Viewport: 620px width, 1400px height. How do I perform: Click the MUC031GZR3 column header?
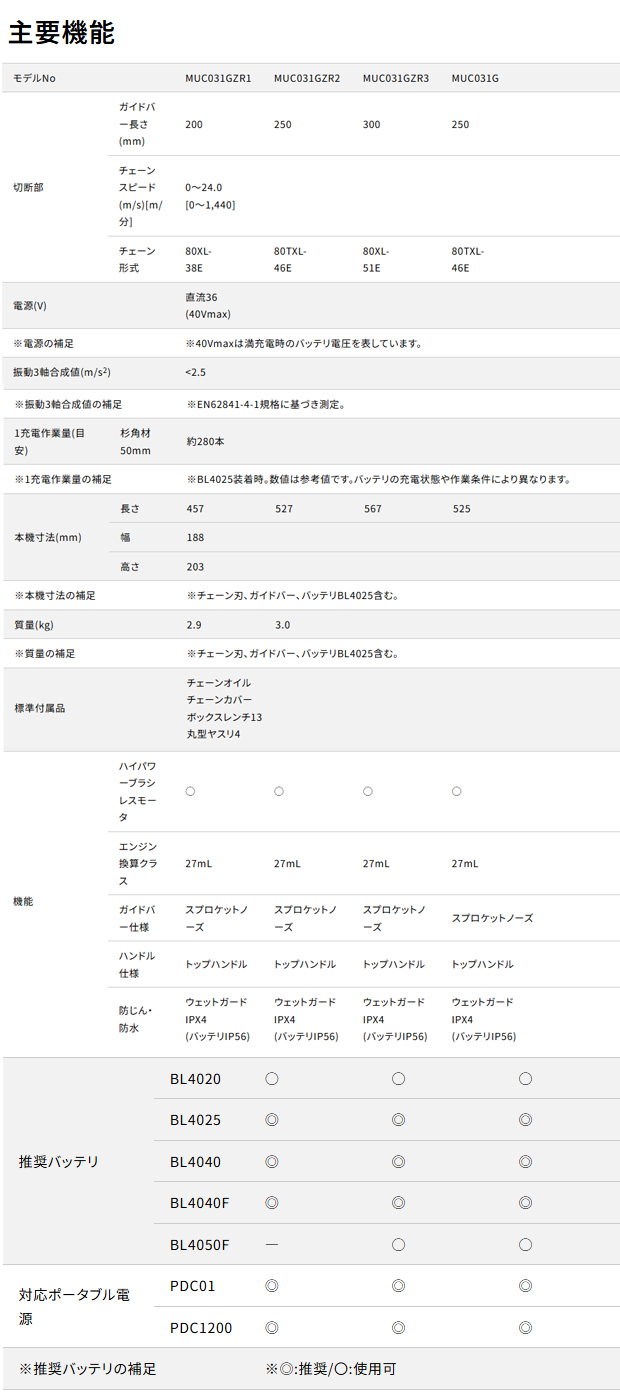point(396,78)
